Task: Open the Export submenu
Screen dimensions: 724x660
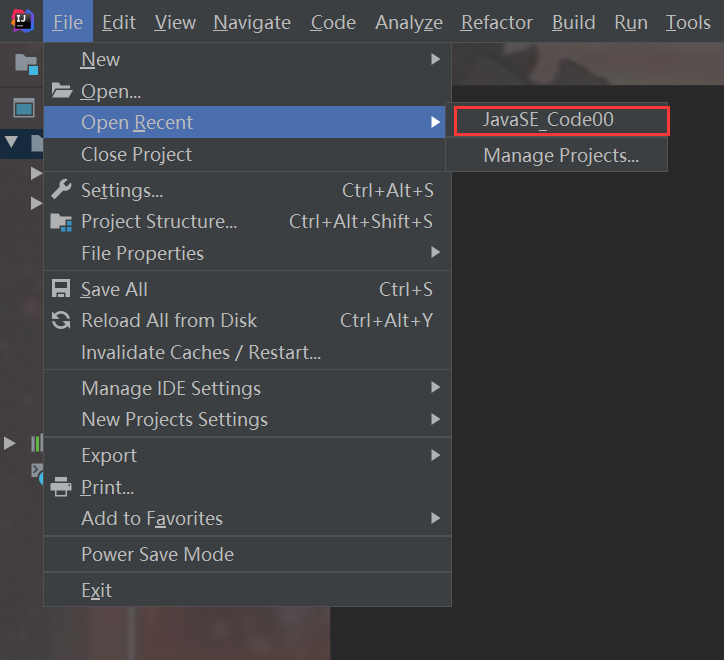Action: coord(435,455)
